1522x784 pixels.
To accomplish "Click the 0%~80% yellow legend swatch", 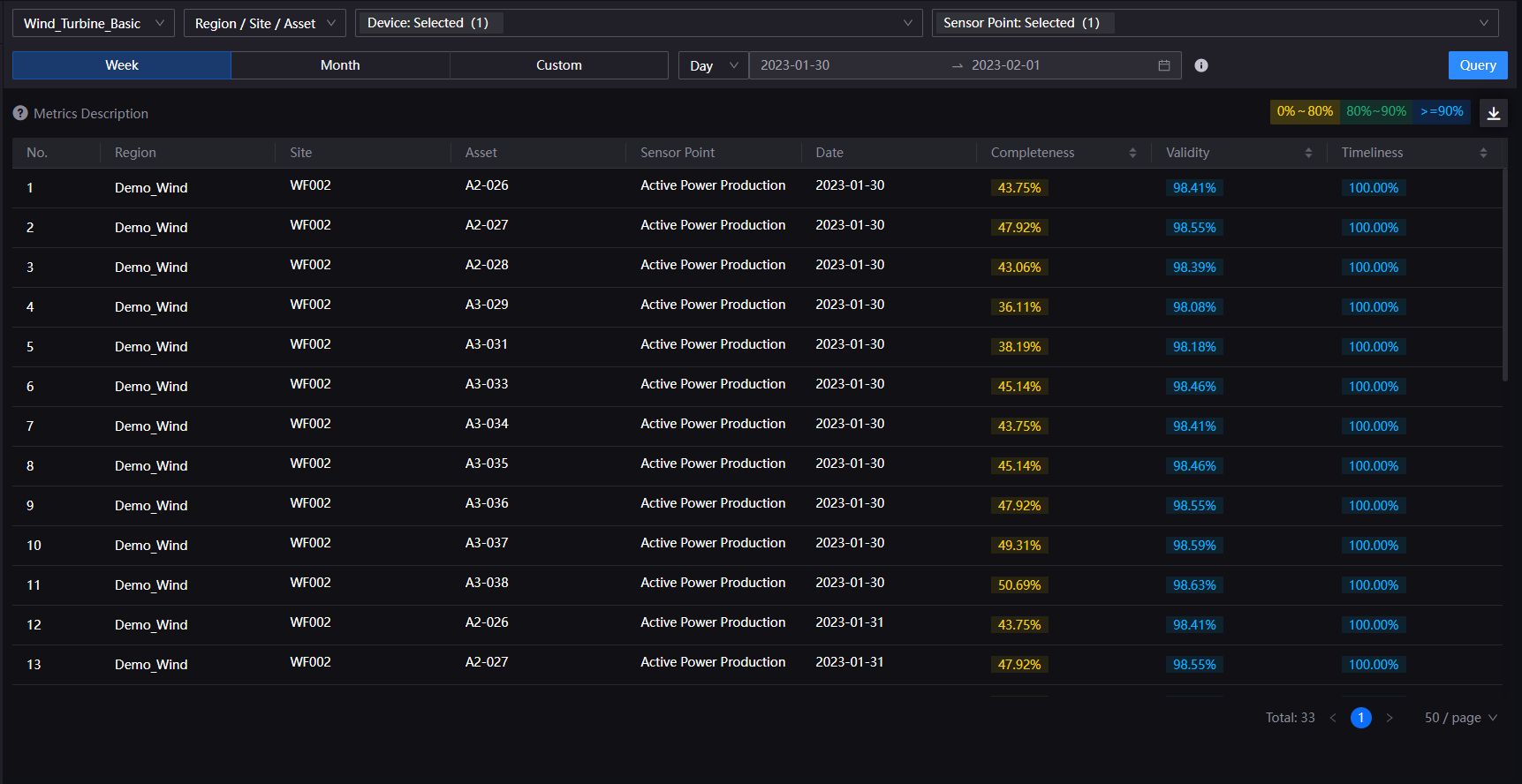I will (x=1305, y=111).
